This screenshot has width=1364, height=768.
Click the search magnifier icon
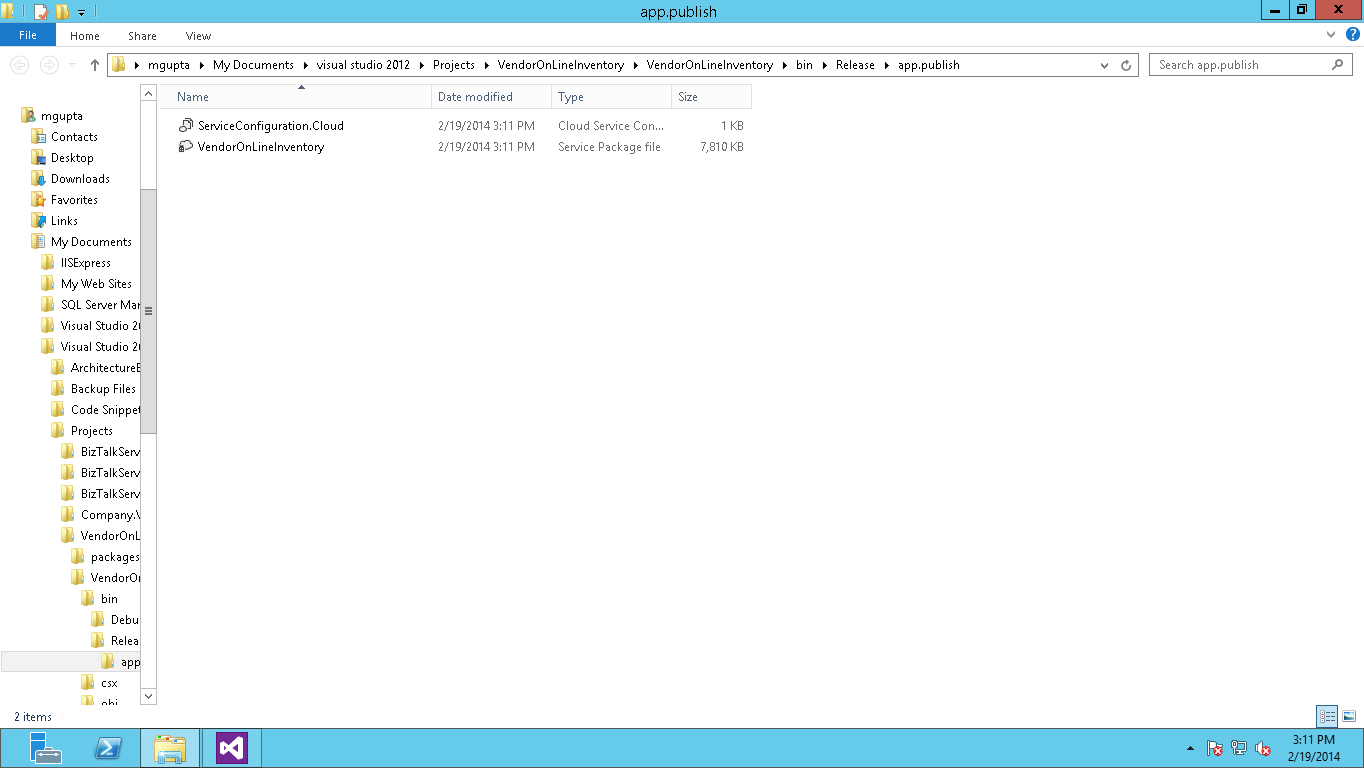(1338, 65)
